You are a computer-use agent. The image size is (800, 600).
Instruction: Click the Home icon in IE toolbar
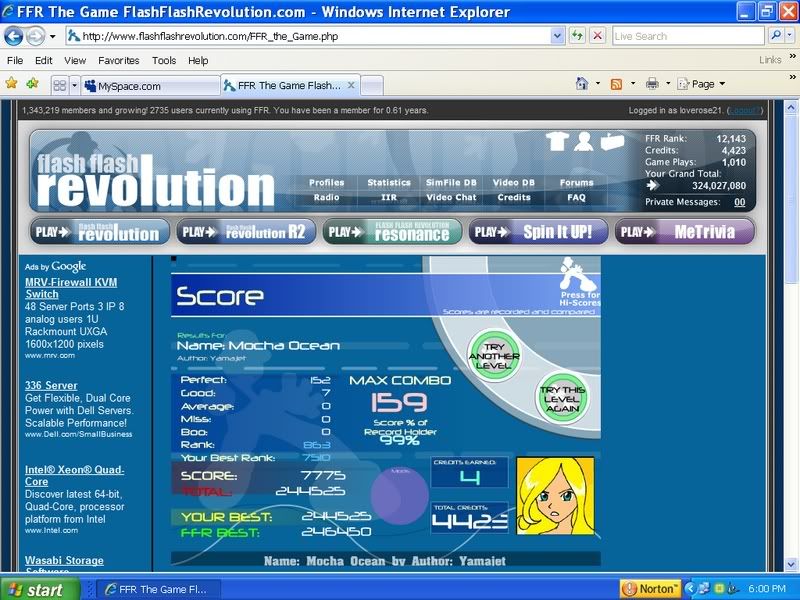coord(582,84)
